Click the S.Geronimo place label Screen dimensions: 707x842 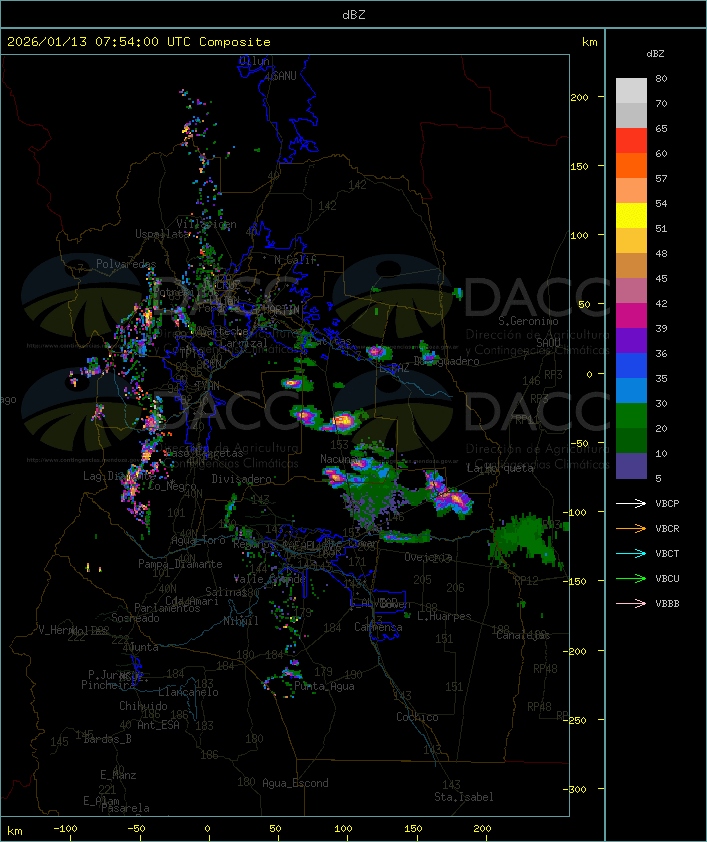[528, 321]
